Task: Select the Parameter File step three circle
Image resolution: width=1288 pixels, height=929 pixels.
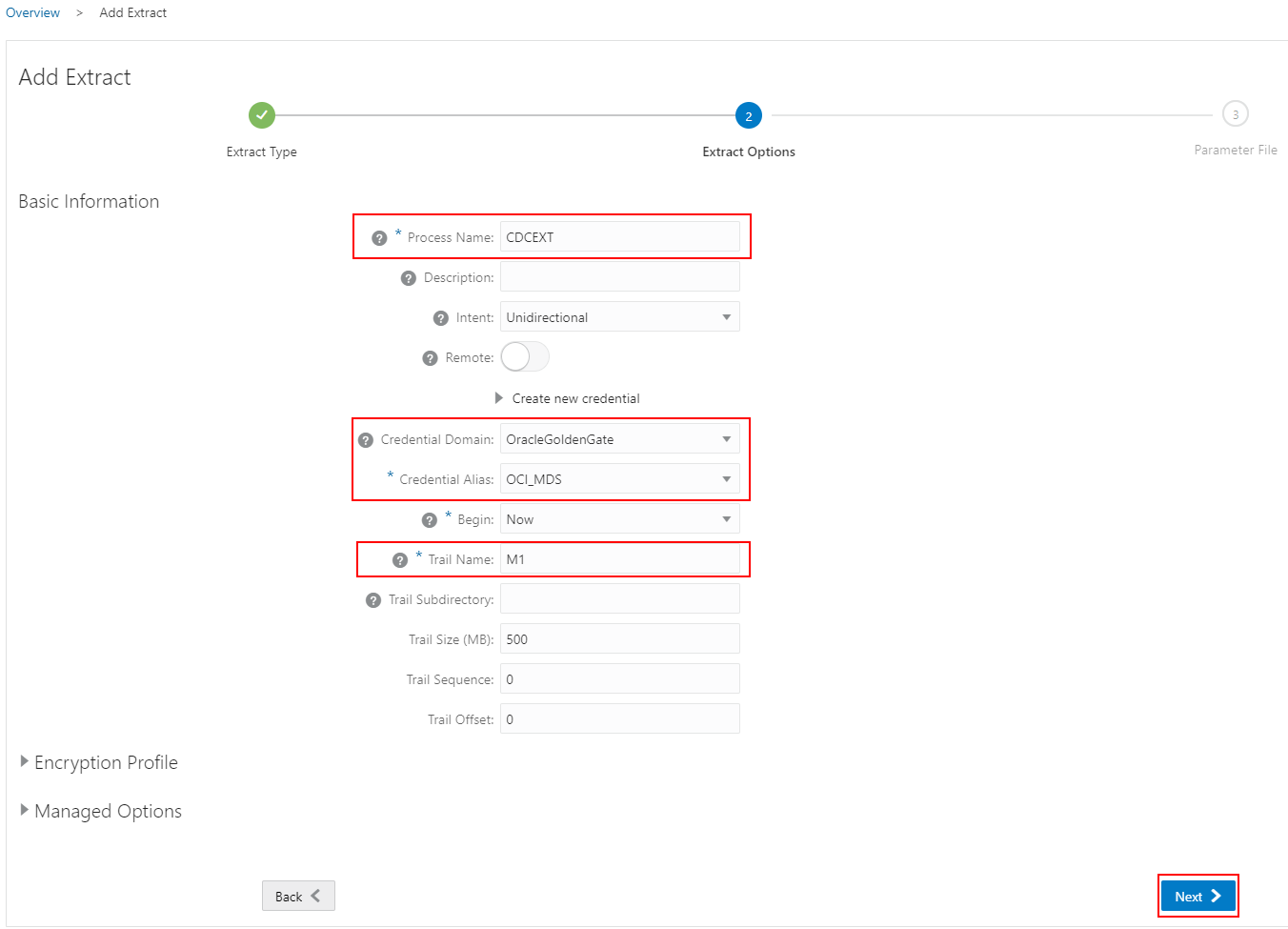Action: [x=1236, y=114]
